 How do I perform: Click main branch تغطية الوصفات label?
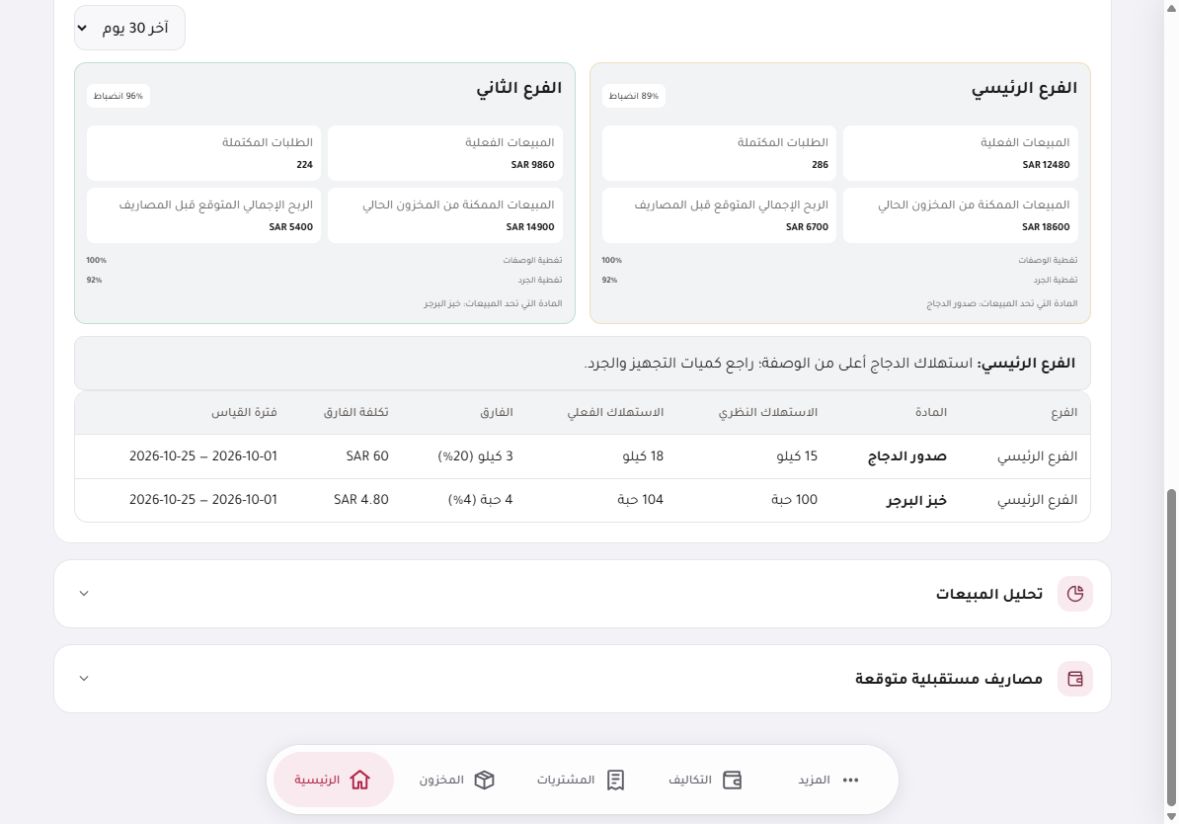(1047, 260)
